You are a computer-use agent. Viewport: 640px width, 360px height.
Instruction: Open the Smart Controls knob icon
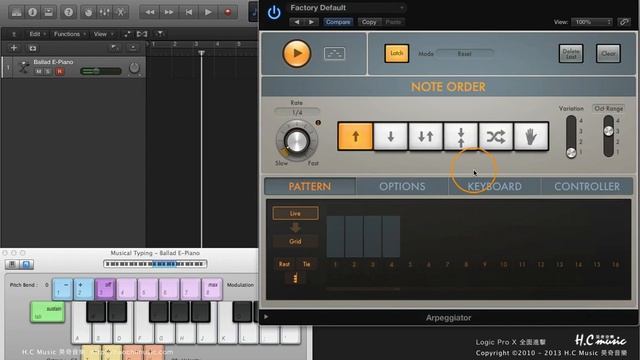89,12
